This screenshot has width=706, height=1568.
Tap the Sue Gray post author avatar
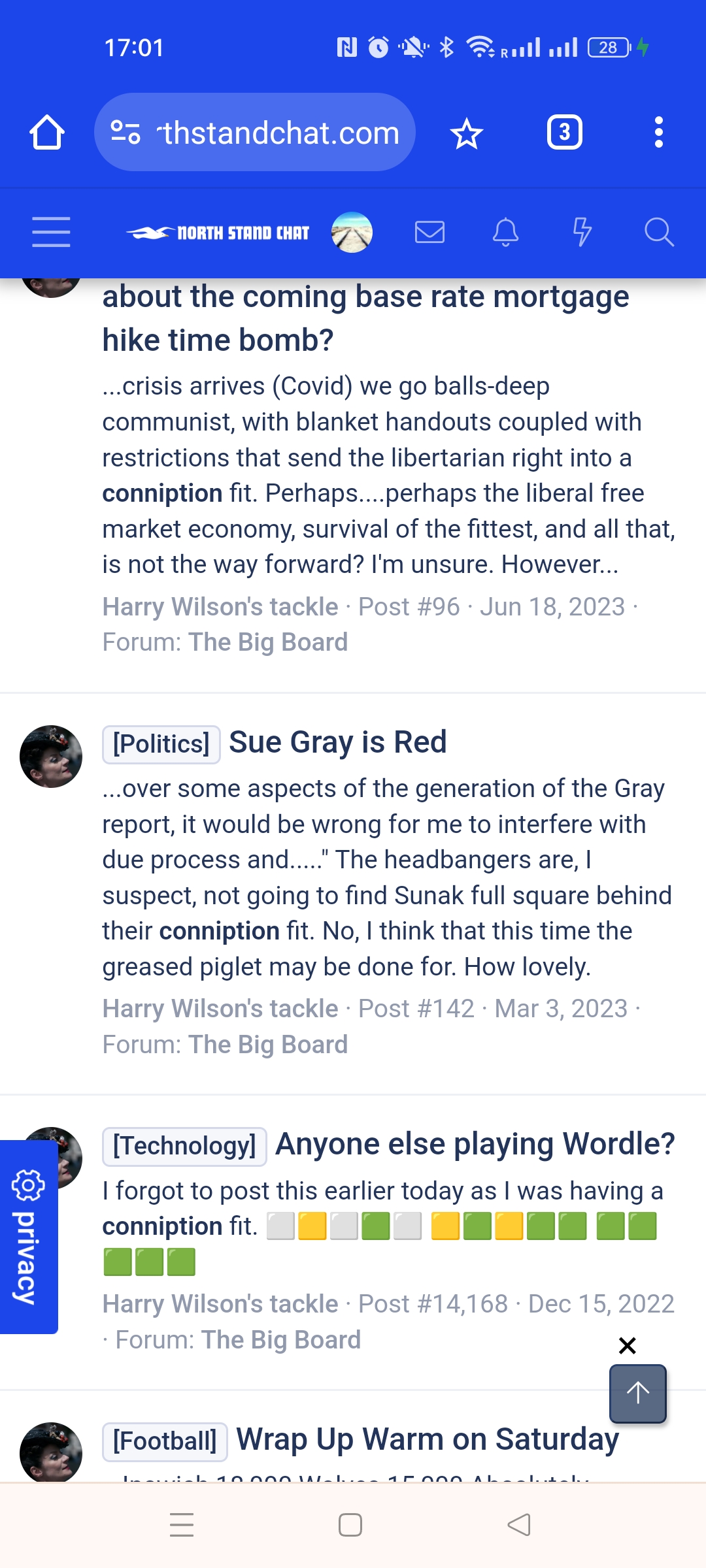point(51,757)
